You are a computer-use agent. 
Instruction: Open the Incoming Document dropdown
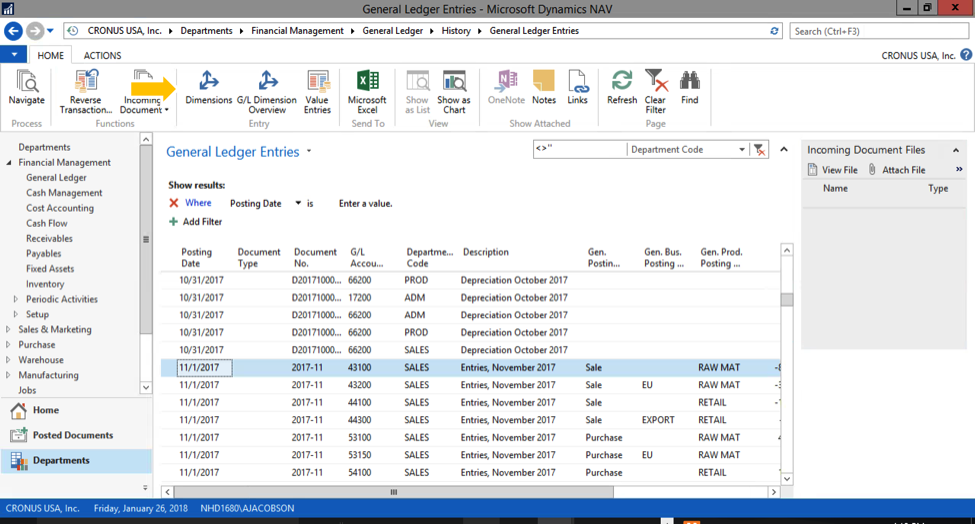coord(167,110)
